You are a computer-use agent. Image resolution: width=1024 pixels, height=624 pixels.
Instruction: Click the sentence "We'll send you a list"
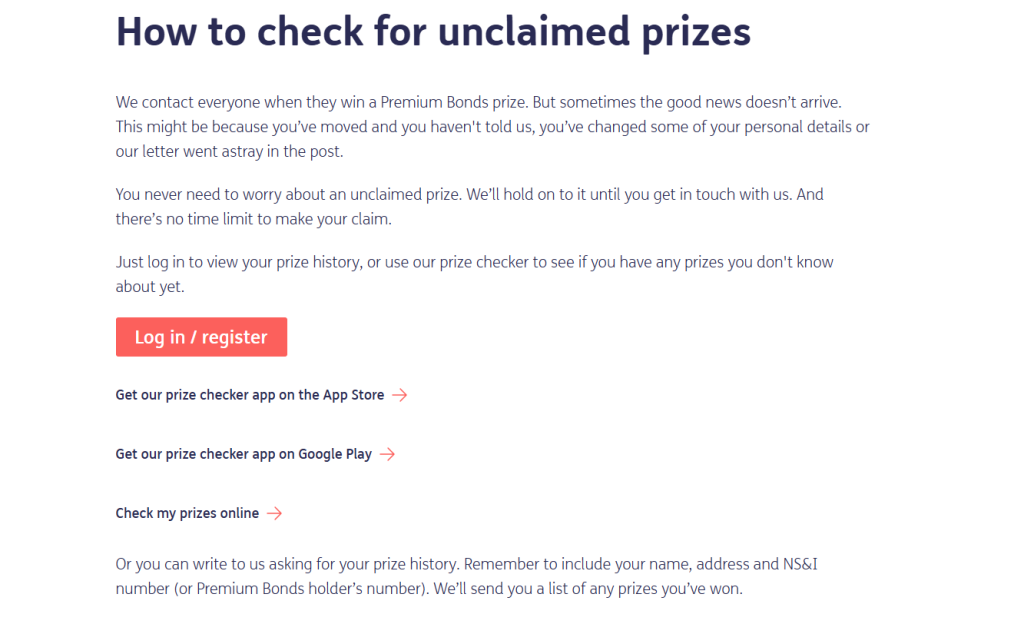click(x=590, y=589)
